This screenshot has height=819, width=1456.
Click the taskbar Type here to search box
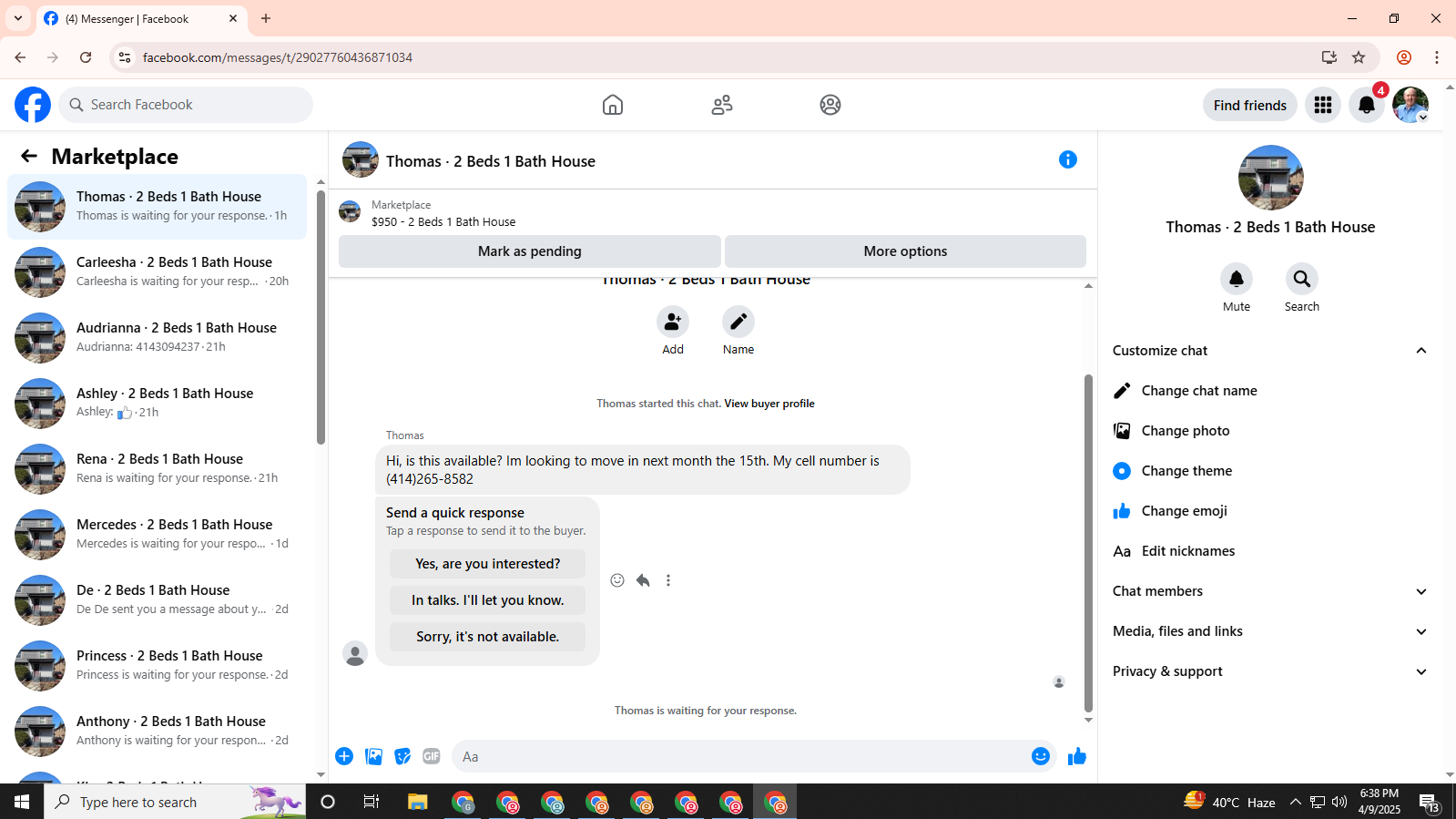[175, 802]
